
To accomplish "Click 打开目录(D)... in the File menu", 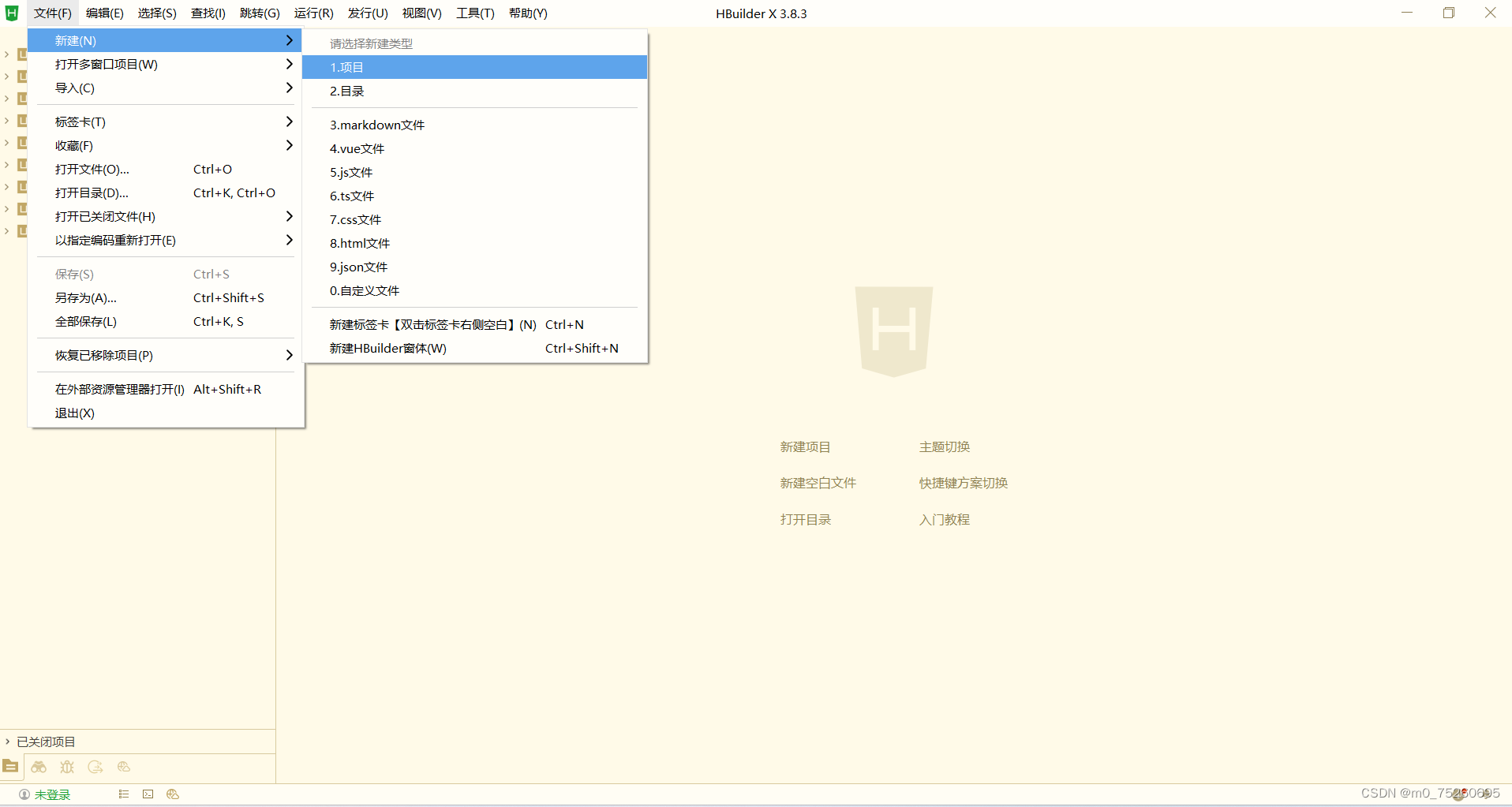I will coord(165,192).
